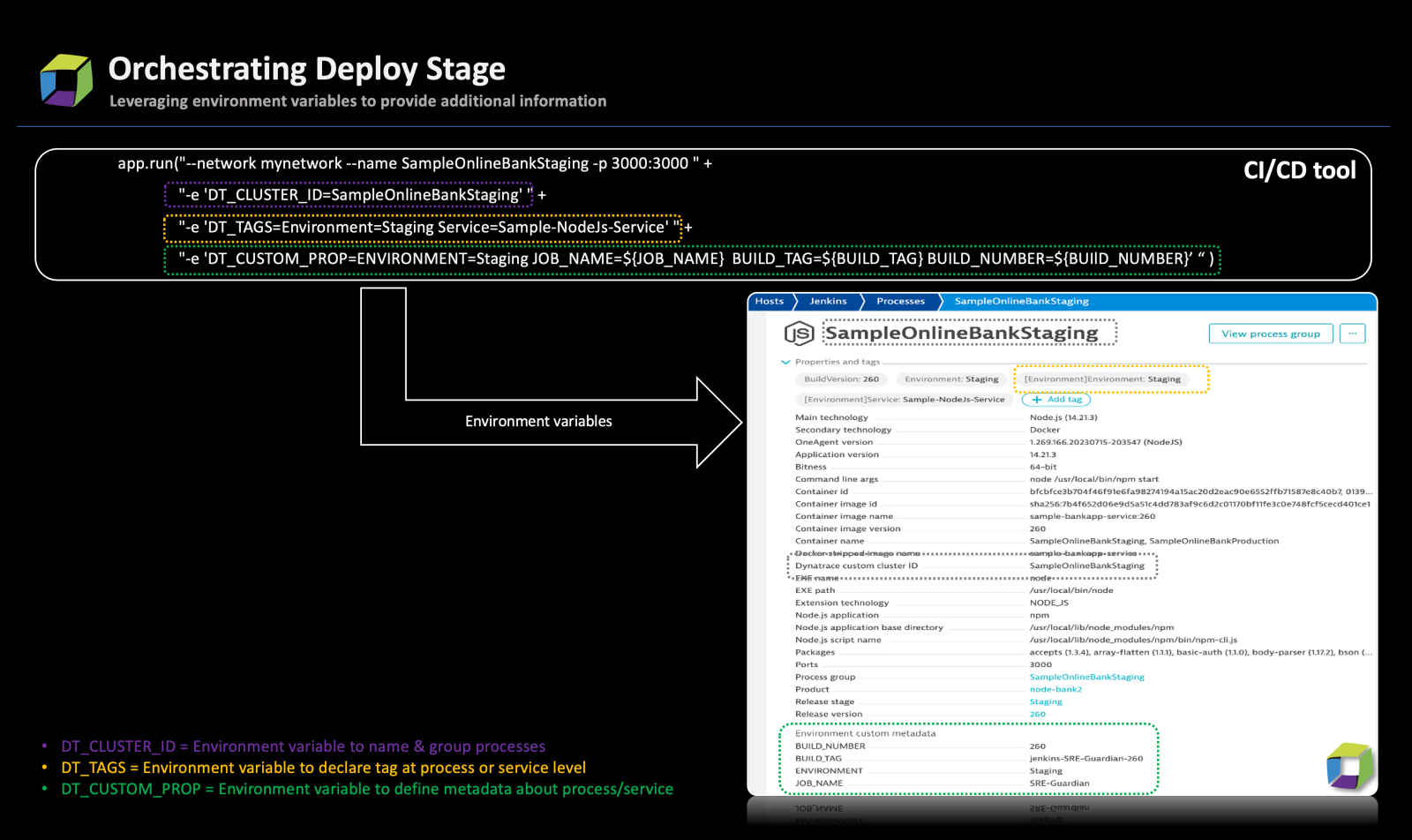
Task: Click the View process group button
Action: pos(1271,334)
